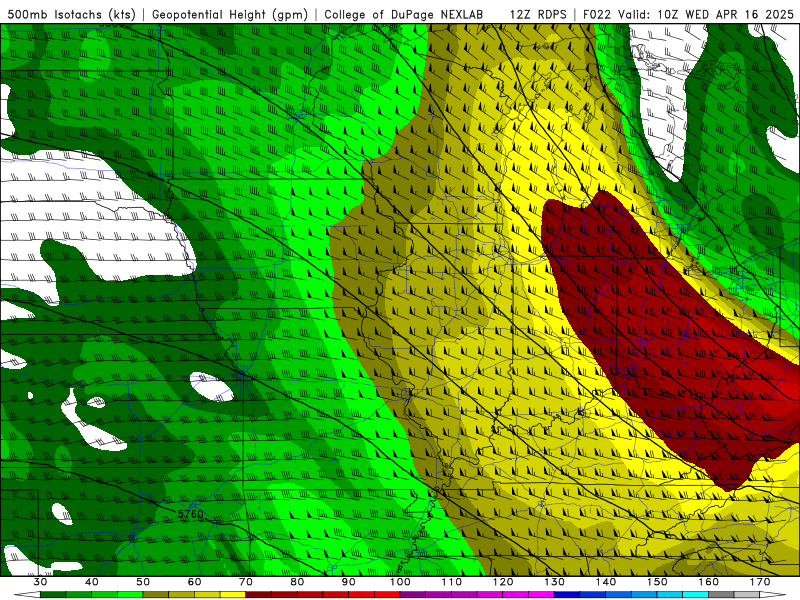Pick the bright red swatch left of 100
This screenshot has width=800, height=600.
click(387, 594)
